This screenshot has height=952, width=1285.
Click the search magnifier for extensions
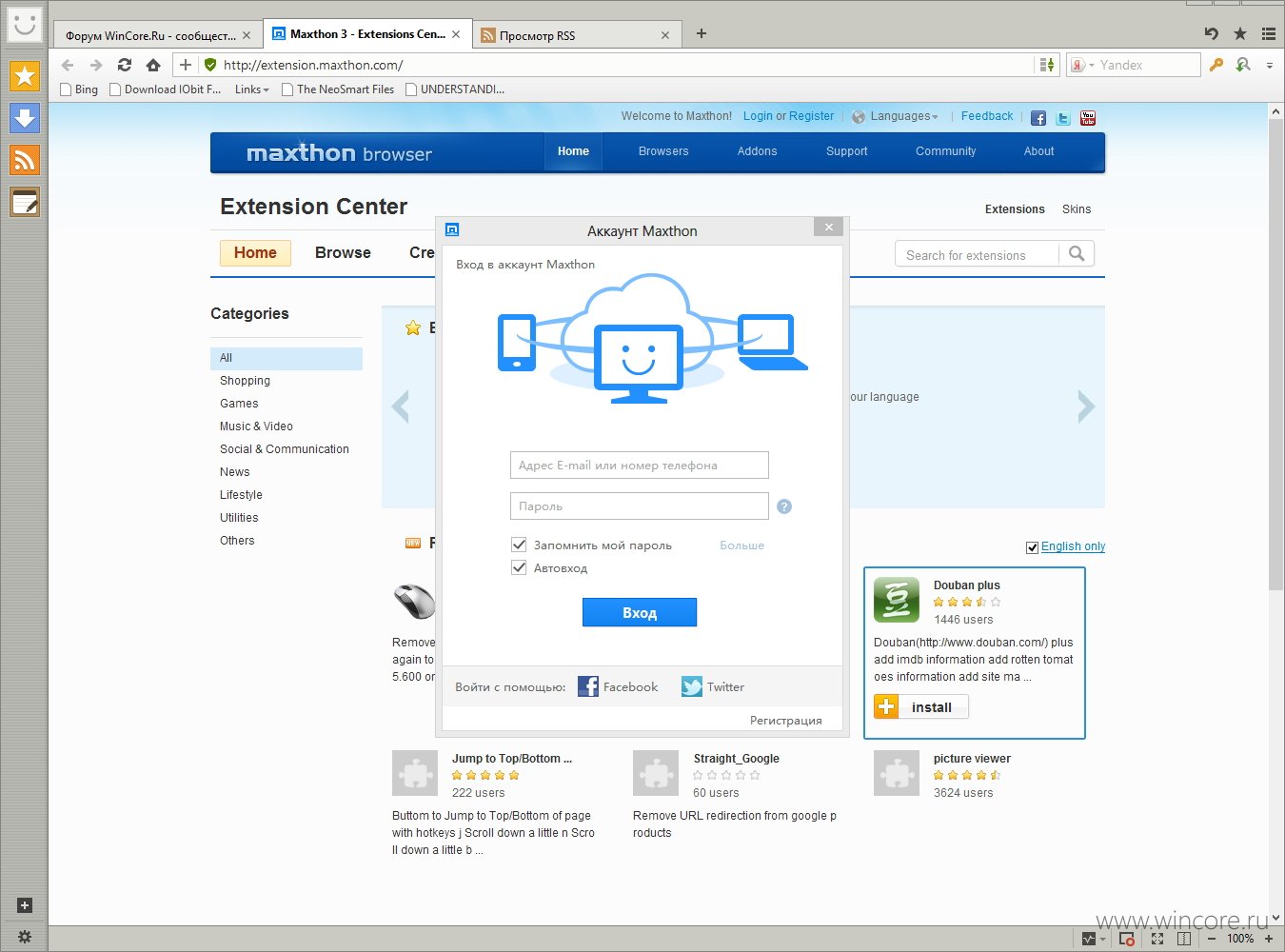point(1077,253)
